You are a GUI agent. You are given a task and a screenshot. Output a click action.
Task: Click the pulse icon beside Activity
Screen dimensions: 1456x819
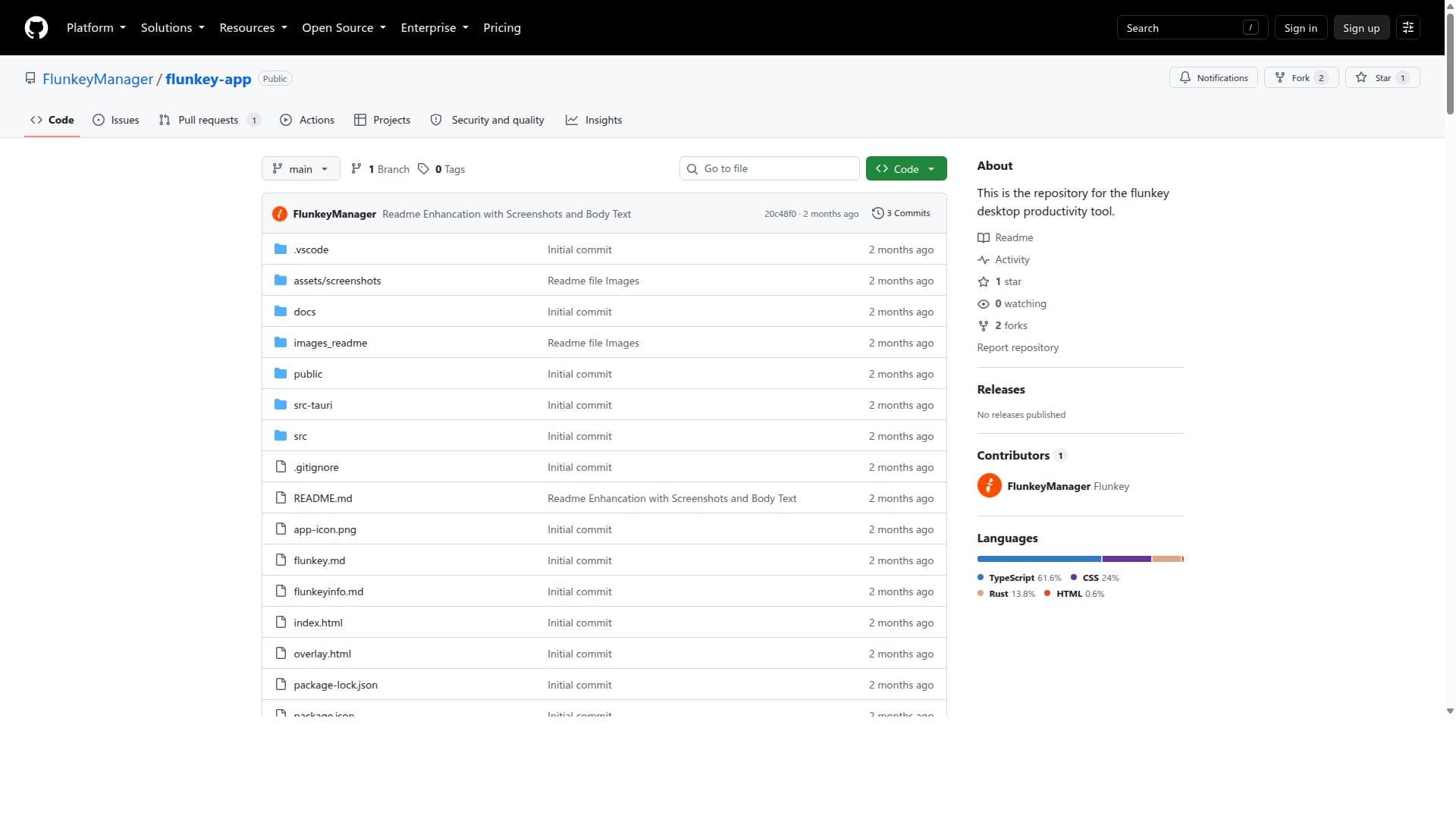[x=984, y=260]
